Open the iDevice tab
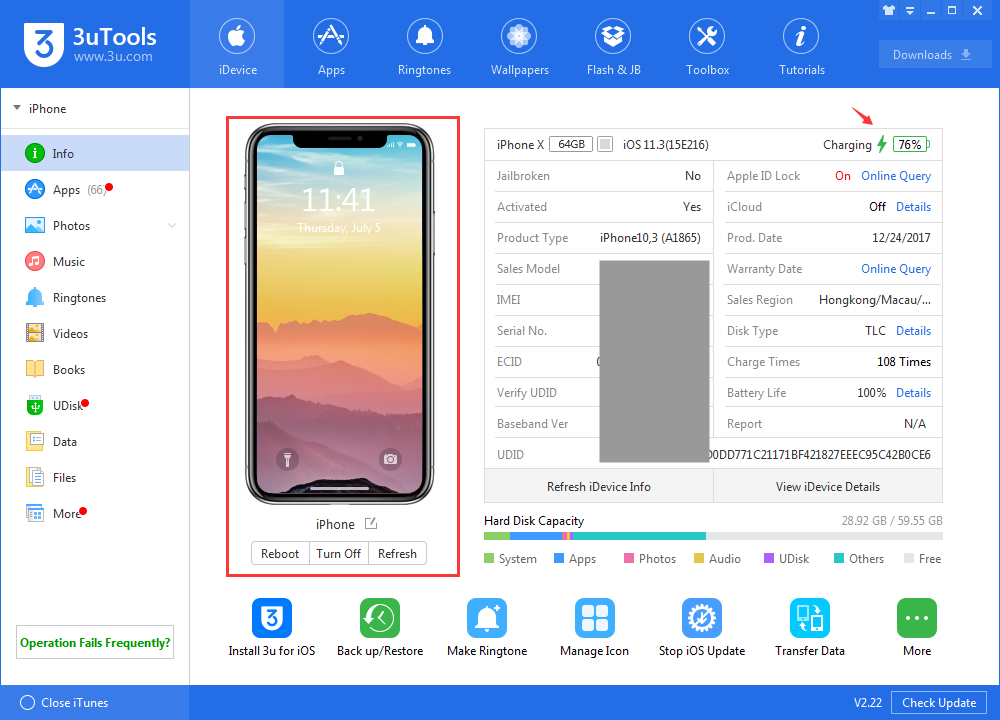Screen dimensions: 1000x720 point(237,45)
